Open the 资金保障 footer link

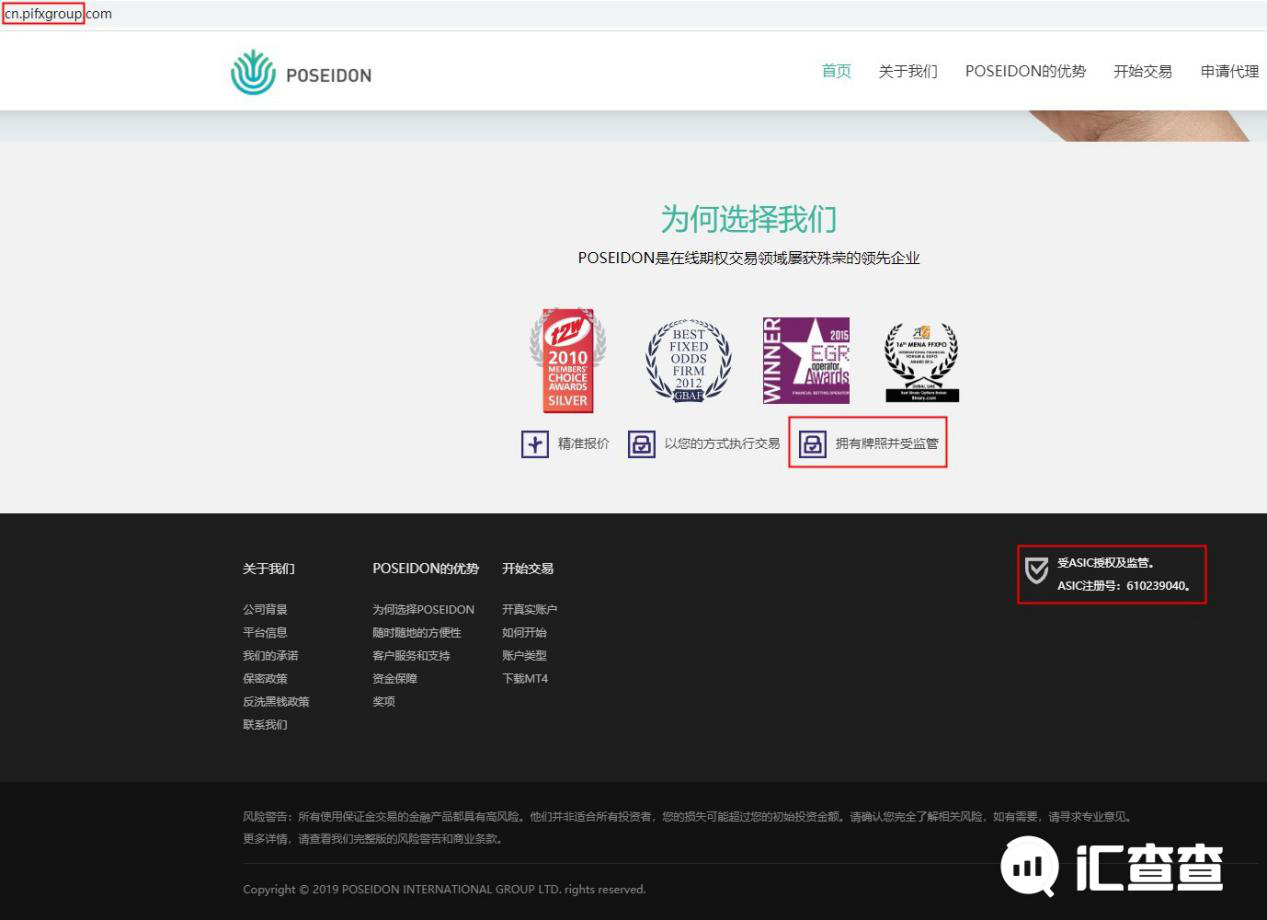[395, 678]
